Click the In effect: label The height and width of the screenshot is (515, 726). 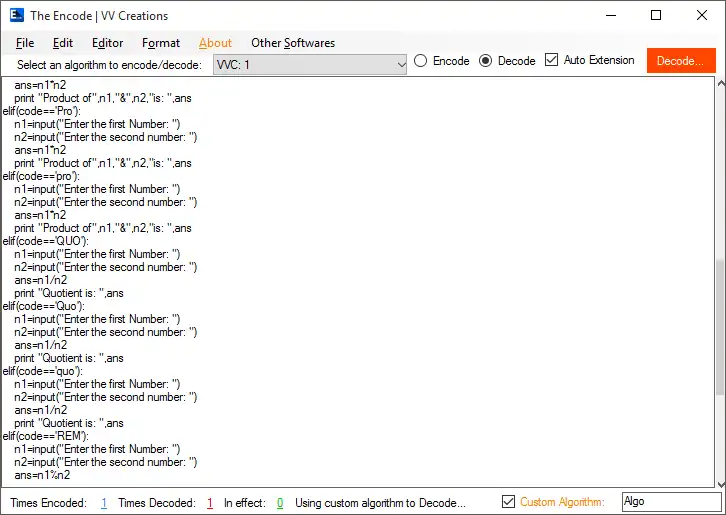click(245, 503)
